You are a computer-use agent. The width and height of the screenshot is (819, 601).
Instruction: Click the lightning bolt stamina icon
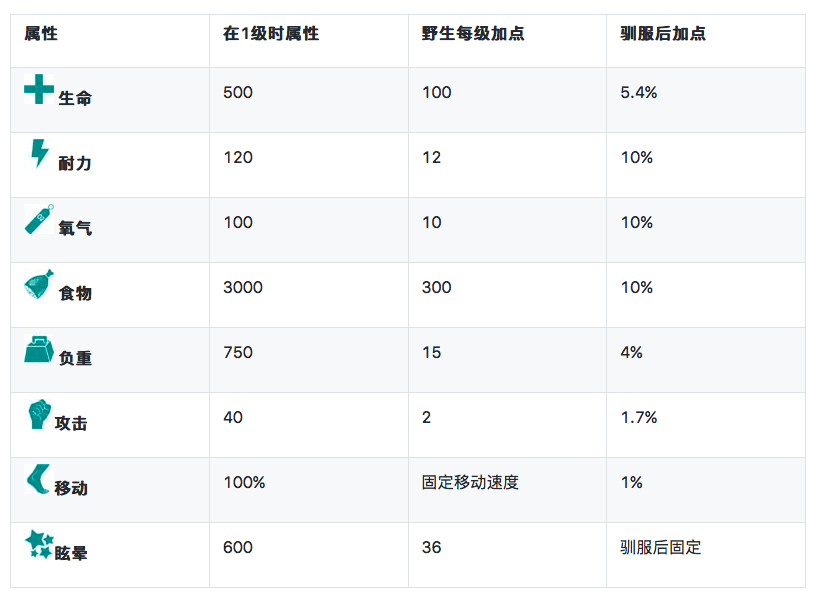(39, 154)
